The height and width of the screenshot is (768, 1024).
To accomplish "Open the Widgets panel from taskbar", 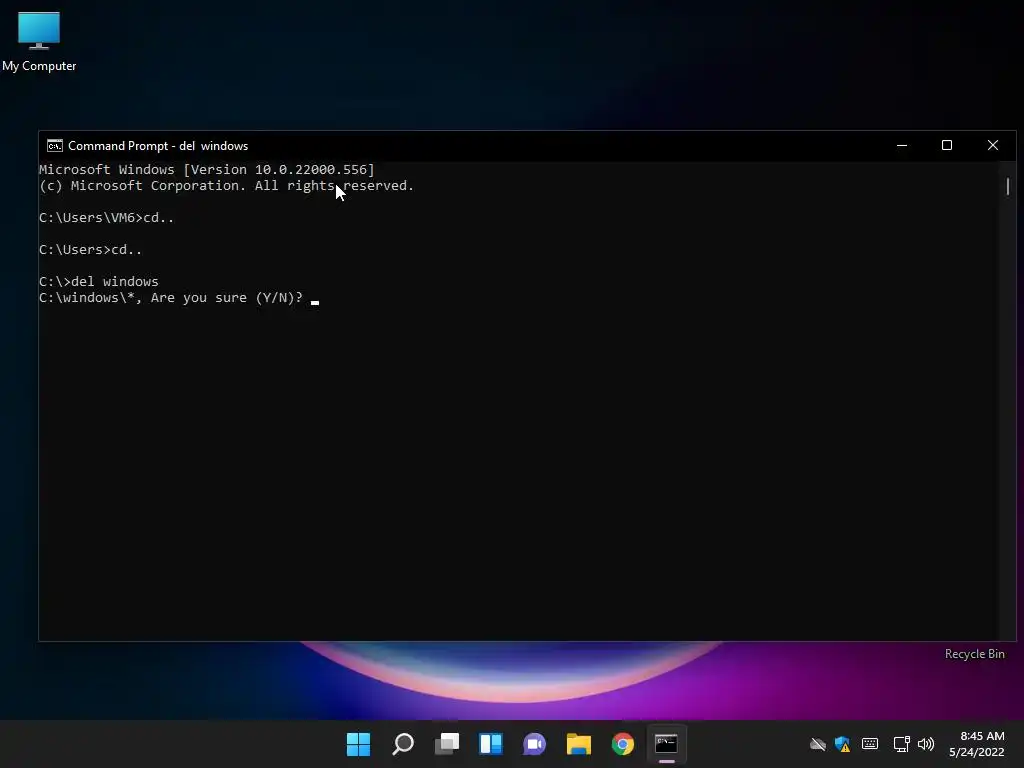I will tap(490, 744).
